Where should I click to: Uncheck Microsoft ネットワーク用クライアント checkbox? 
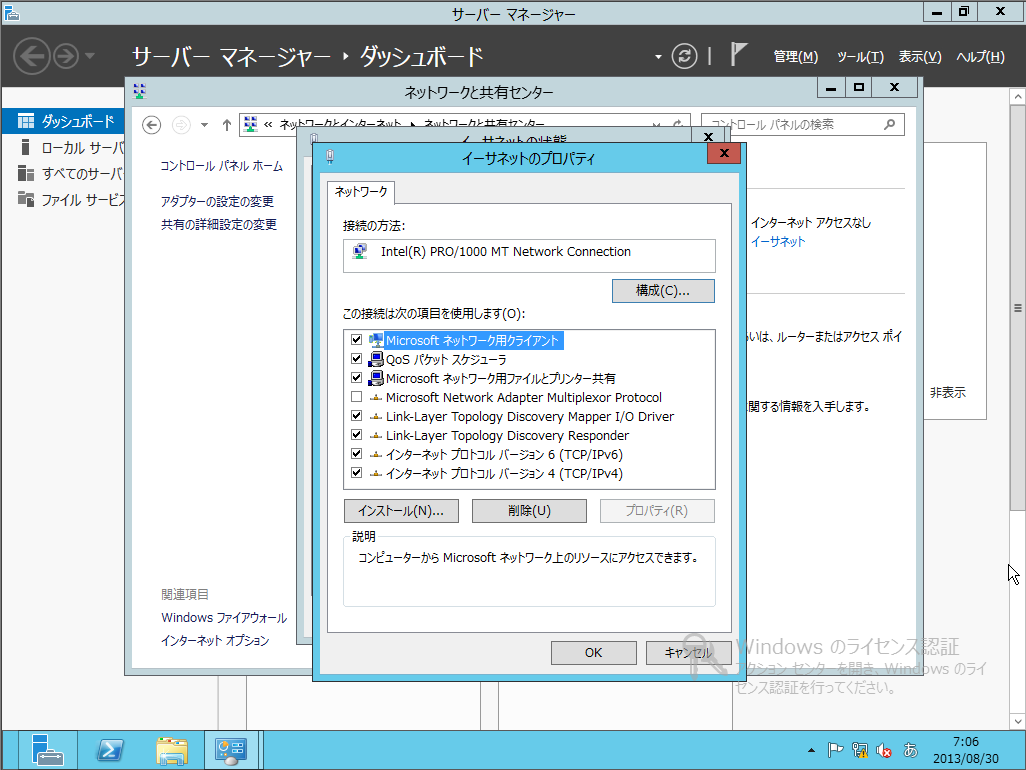point(356,341)
